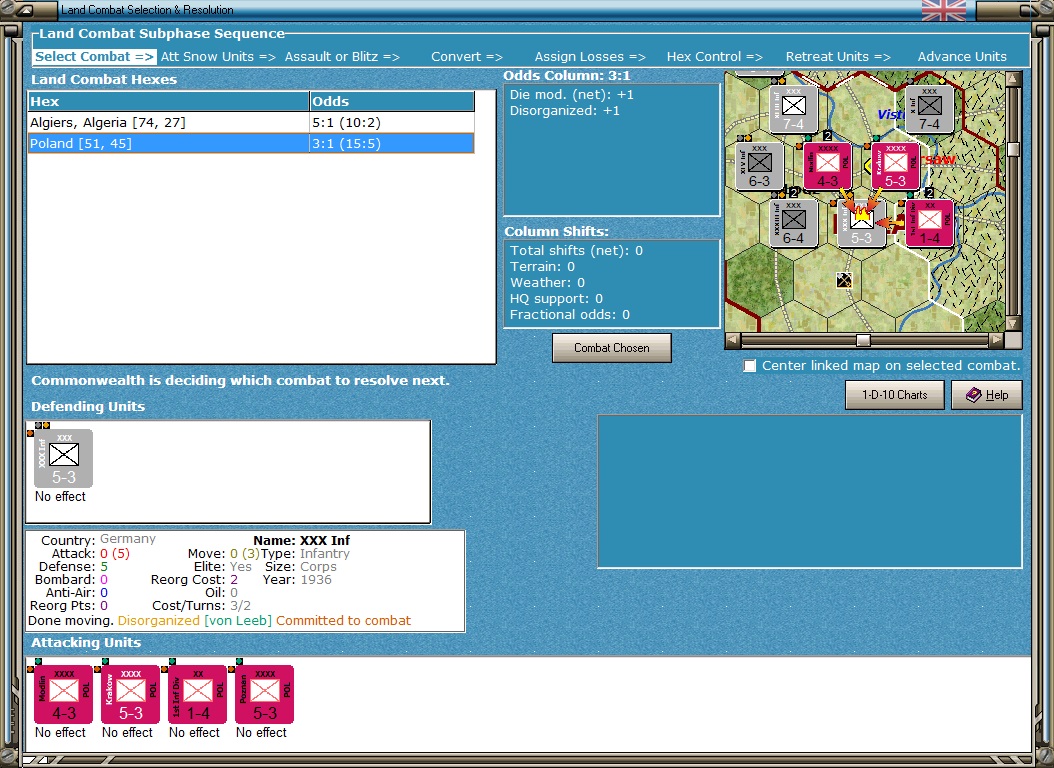
Task: Select the 1st Inf Div 1-4 attacking counter
Action: tap(198, 695)
